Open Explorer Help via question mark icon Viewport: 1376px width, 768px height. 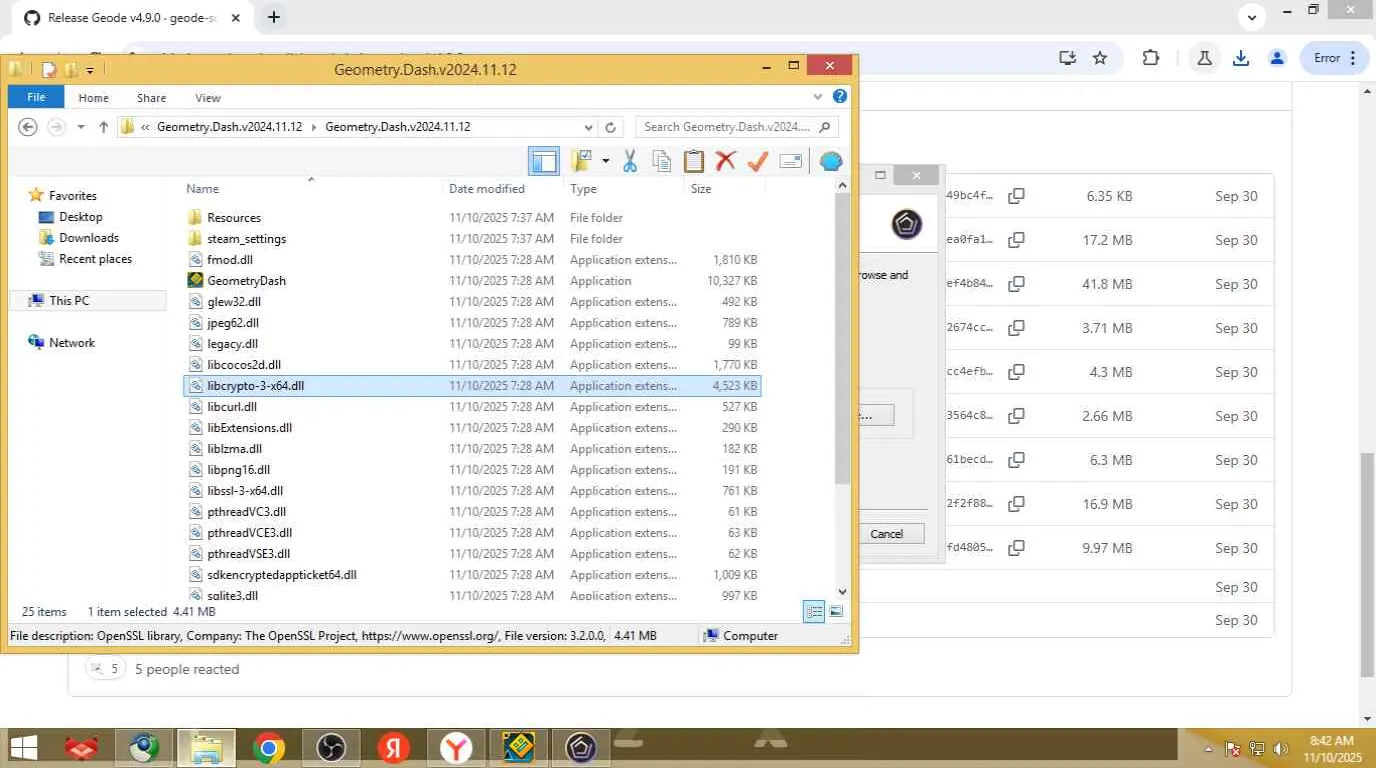click(x=840, y=97)
